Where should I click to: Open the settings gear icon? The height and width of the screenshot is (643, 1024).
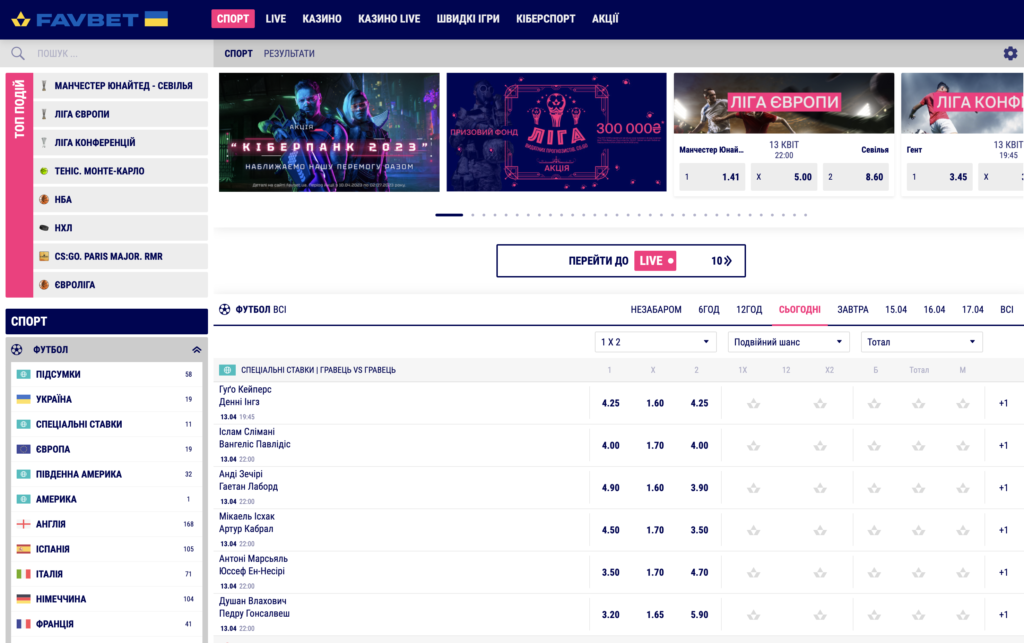1010,54
